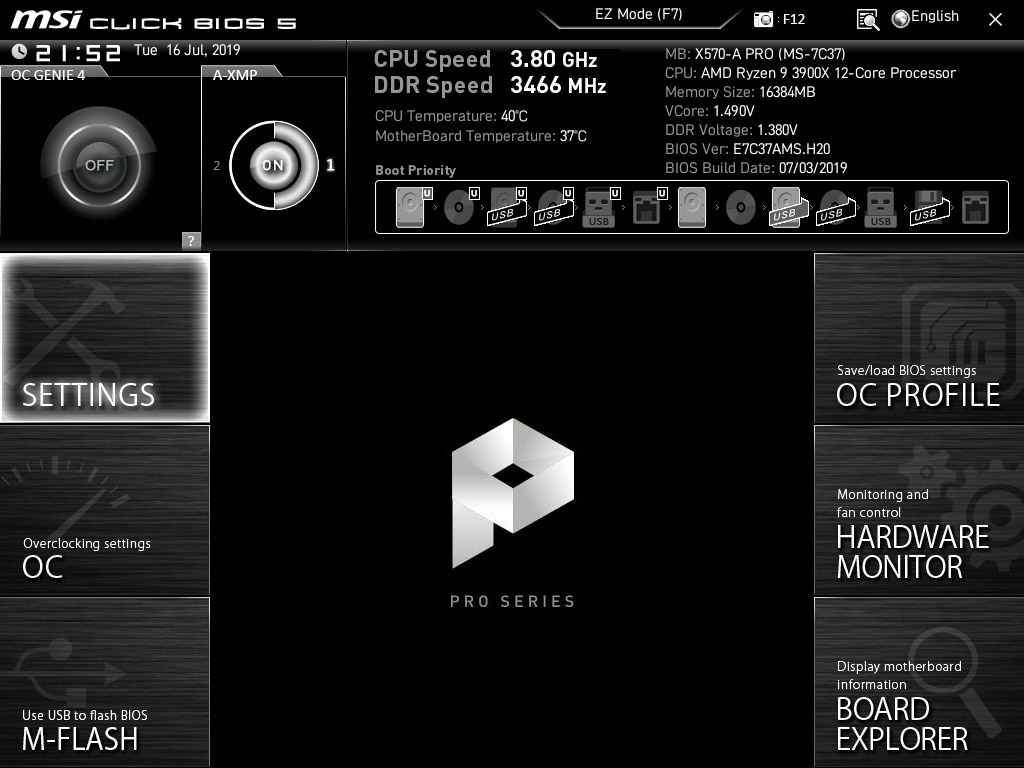Select first UEFI hard disk boot device
The image size is (1024, 768).
[412, 208]
